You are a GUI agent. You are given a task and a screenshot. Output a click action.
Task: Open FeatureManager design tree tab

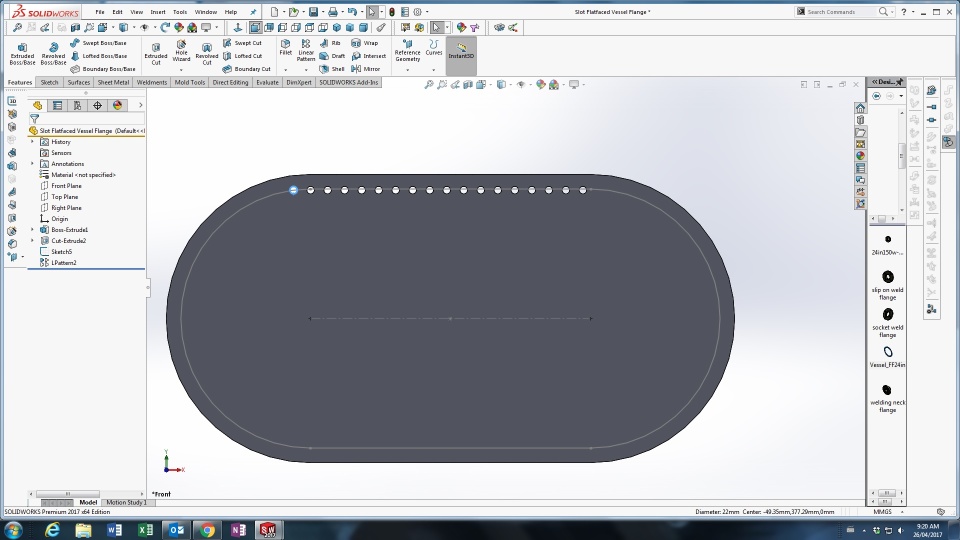tap(37, 105)
